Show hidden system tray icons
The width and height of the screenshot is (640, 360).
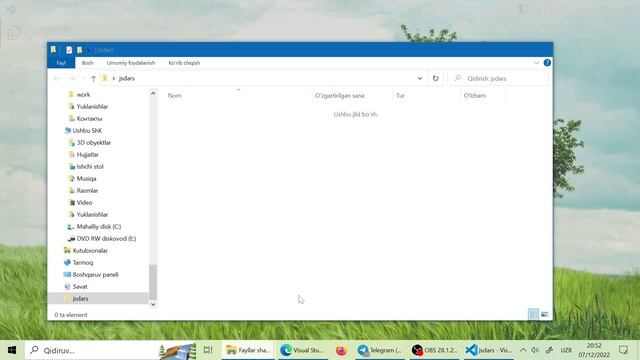[x=523, y=350]
